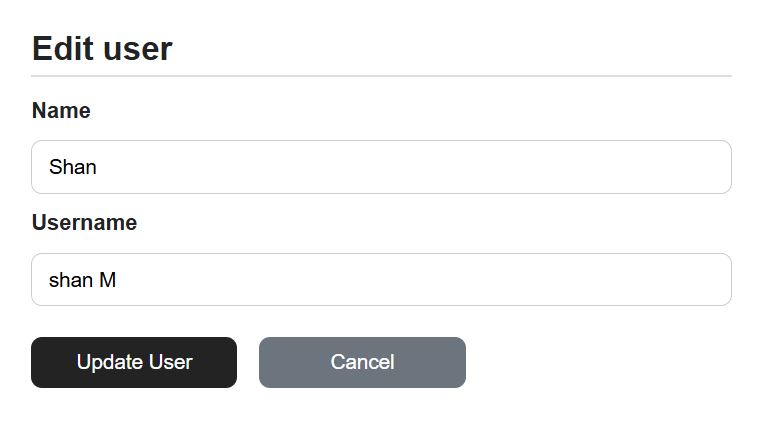Select the text box under the Username label
This screenshot has width=763, height=440.
[381, 280]
